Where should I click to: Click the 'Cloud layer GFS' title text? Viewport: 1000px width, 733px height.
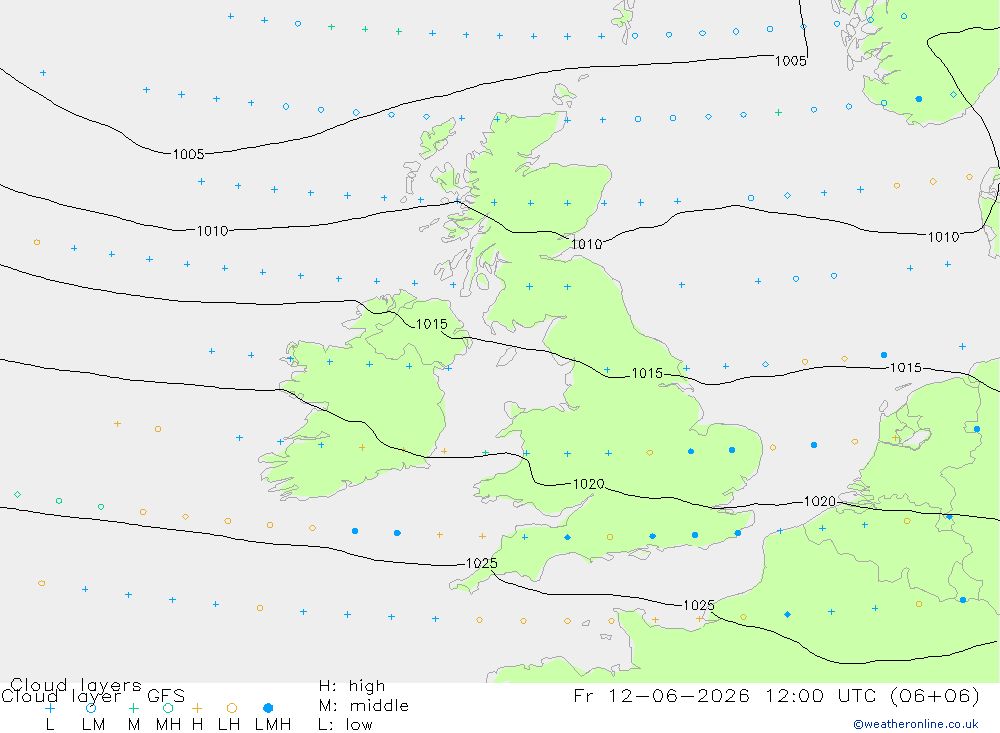click(93, 696)
